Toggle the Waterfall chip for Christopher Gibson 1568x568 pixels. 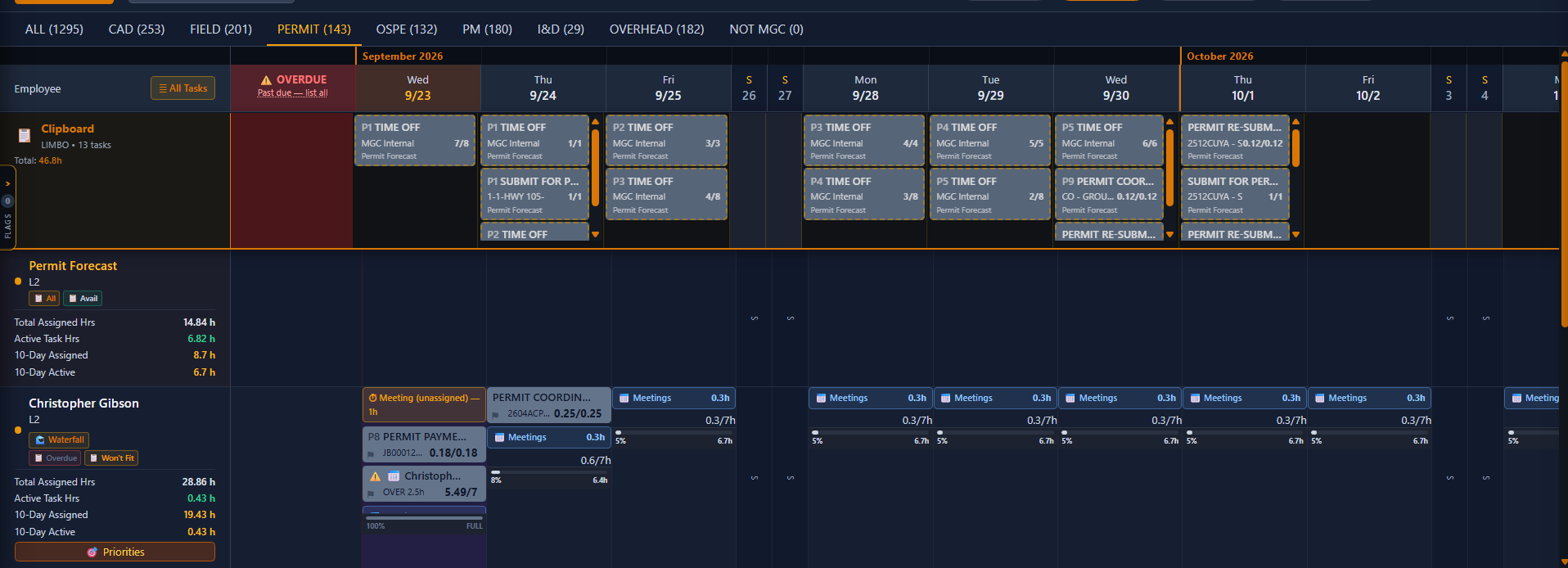click(59, 440)
